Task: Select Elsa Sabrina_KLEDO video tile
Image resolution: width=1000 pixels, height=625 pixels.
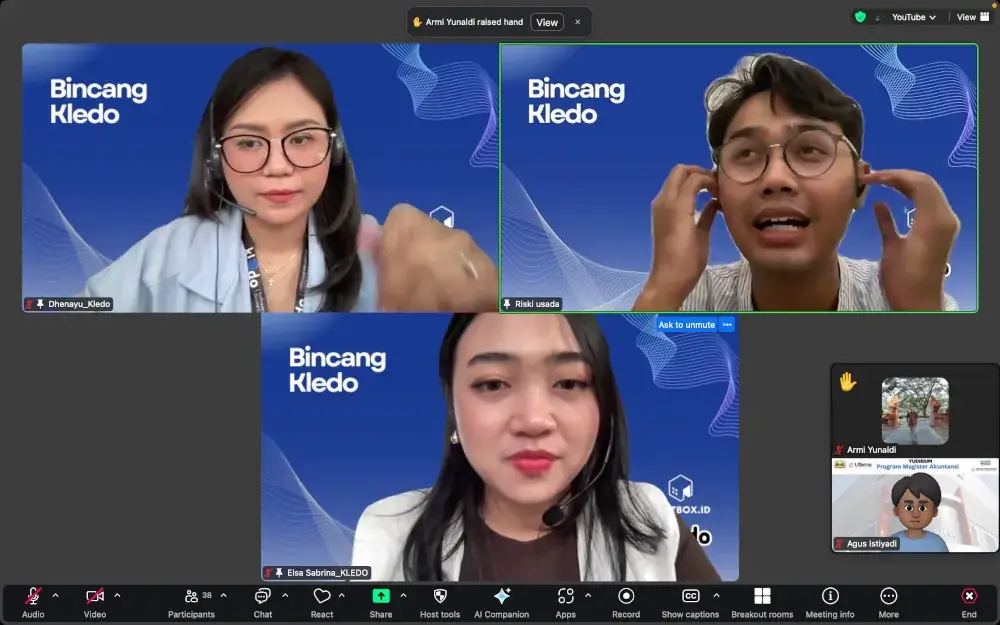Action: [x=499, y=446]
